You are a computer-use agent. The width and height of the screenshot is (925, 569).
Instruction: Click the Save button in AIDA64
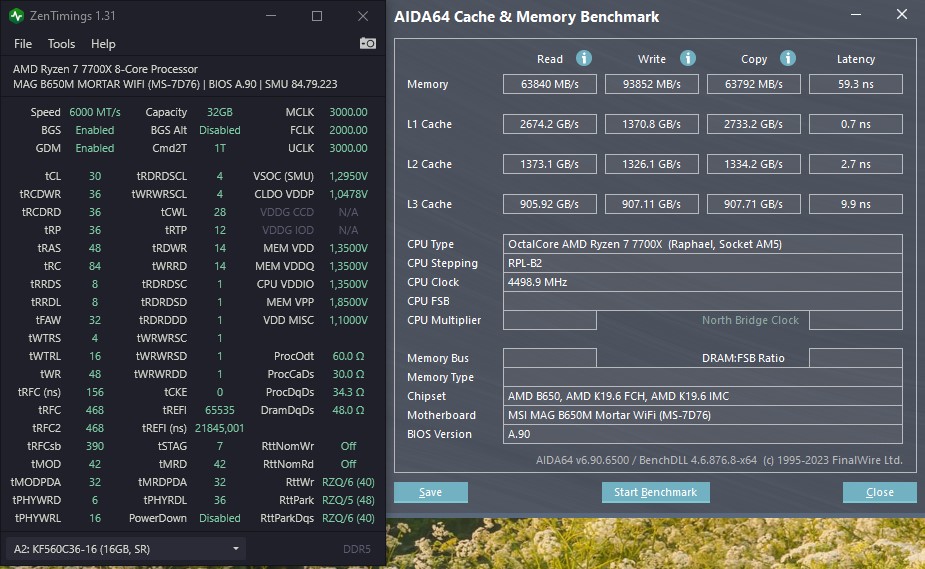click(x=430, y=492)
